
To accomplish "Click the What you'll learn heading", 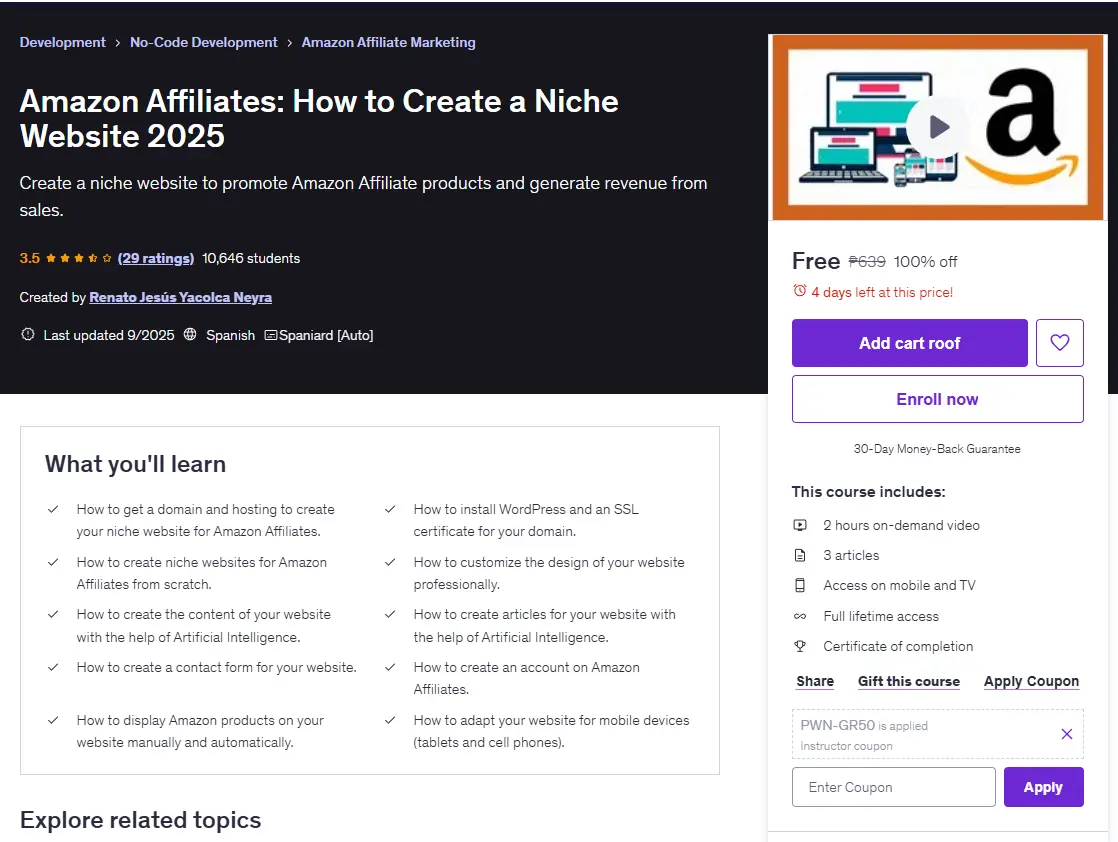I will tap(135, 464).
